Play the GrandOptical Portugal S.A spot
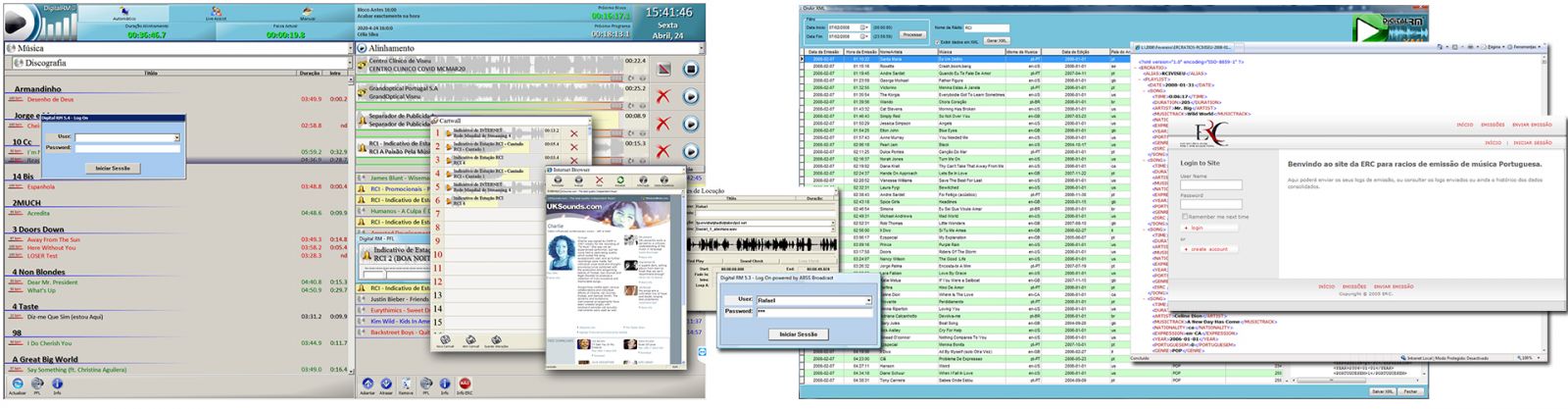Screen dimensions: 1568x409 coord(690,96)
